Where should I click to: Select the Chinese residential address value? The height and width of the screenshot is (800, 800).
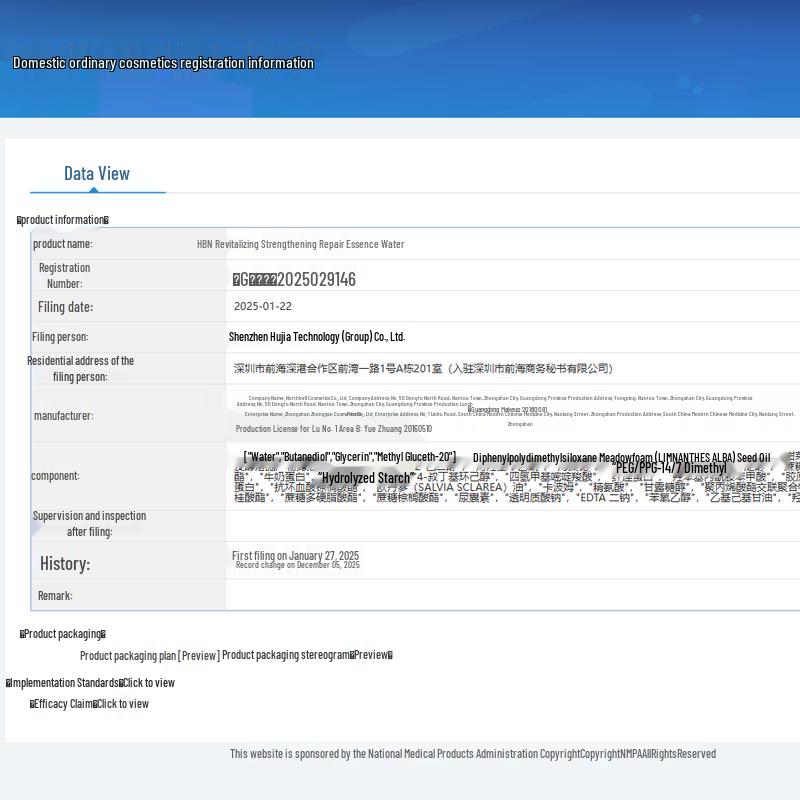point(423,368)
